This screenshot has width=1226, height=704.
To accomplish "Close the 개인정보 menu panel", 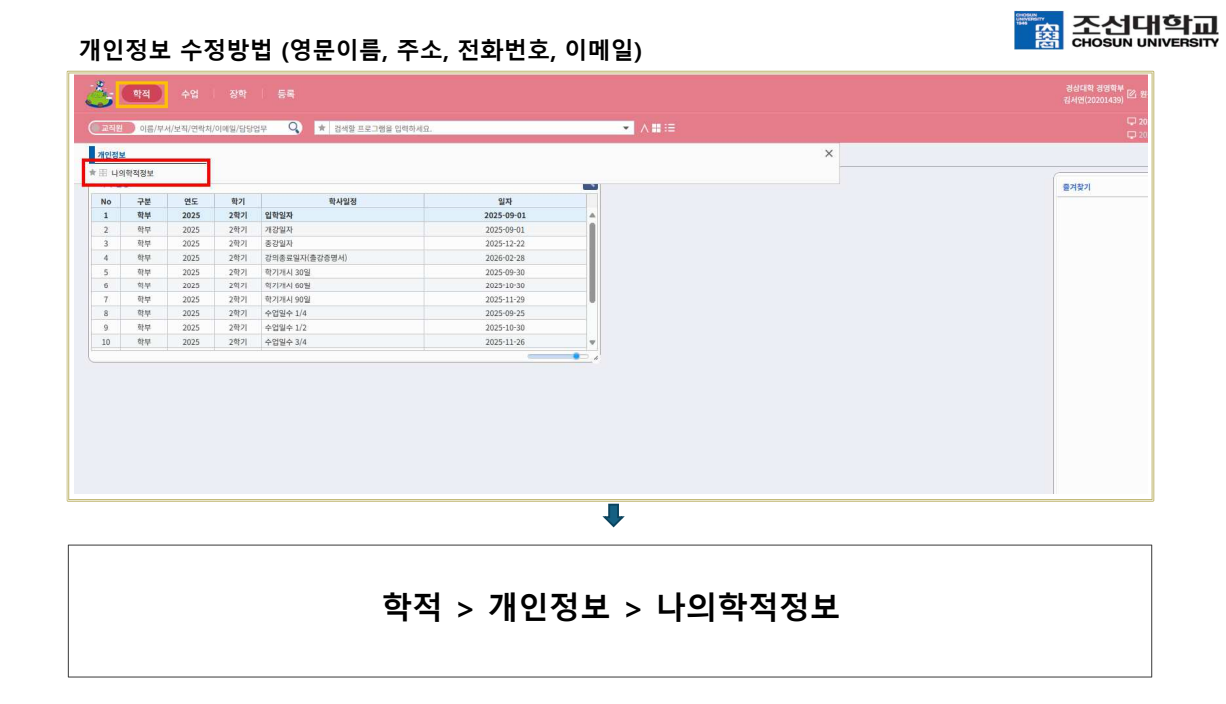I will (x=828, y=153).
